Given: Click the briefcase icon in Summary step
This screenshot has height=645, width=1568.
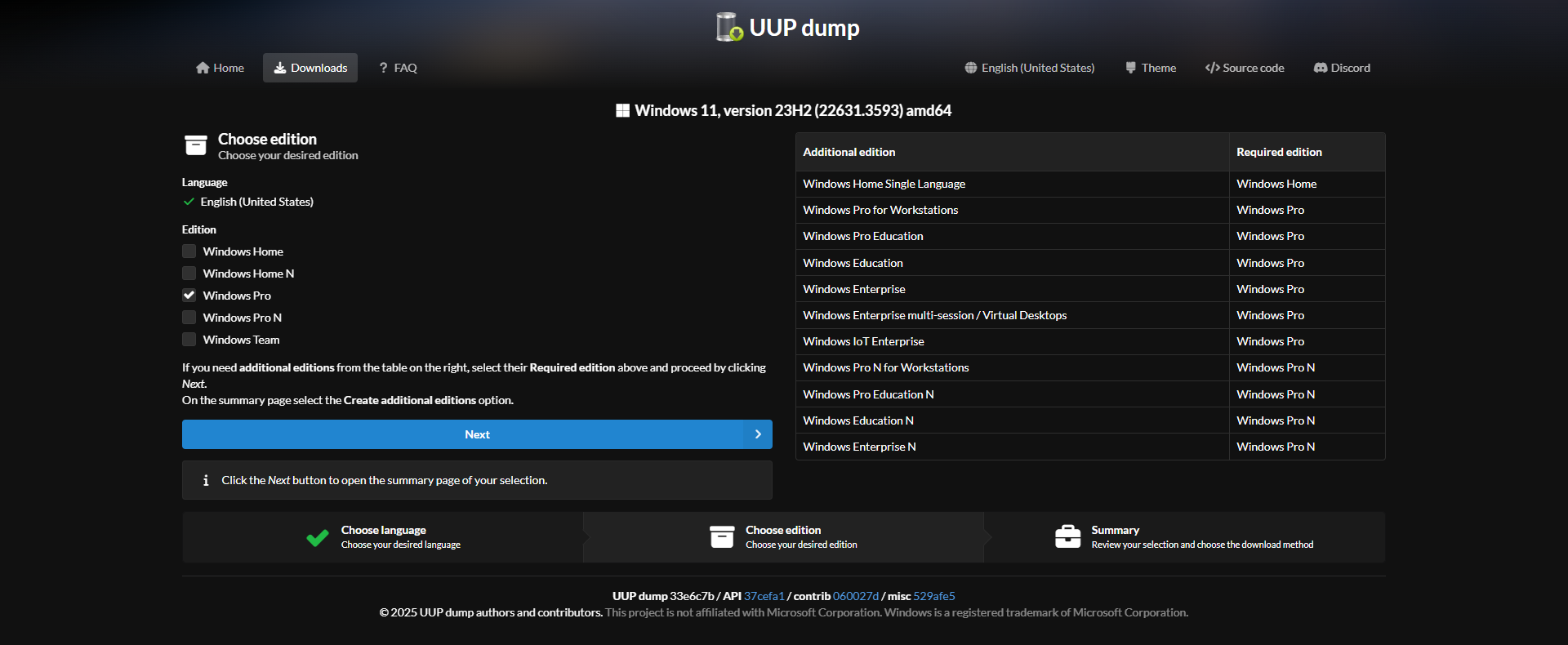Looking at the screenshot, I should click(1068, 536).
